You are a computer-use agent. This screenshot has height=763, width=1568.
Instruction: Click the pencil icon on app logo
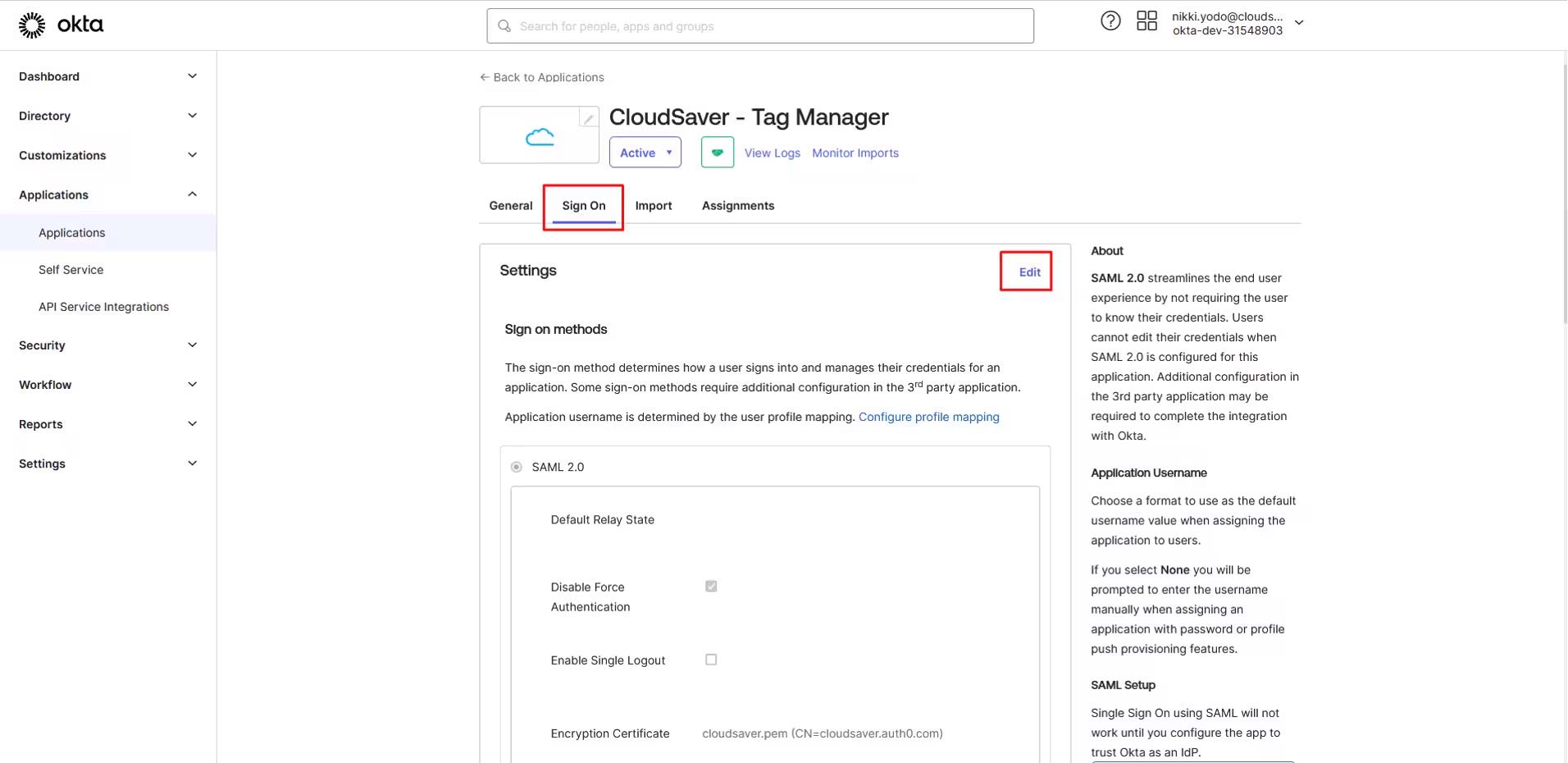[x=588, y=118]
